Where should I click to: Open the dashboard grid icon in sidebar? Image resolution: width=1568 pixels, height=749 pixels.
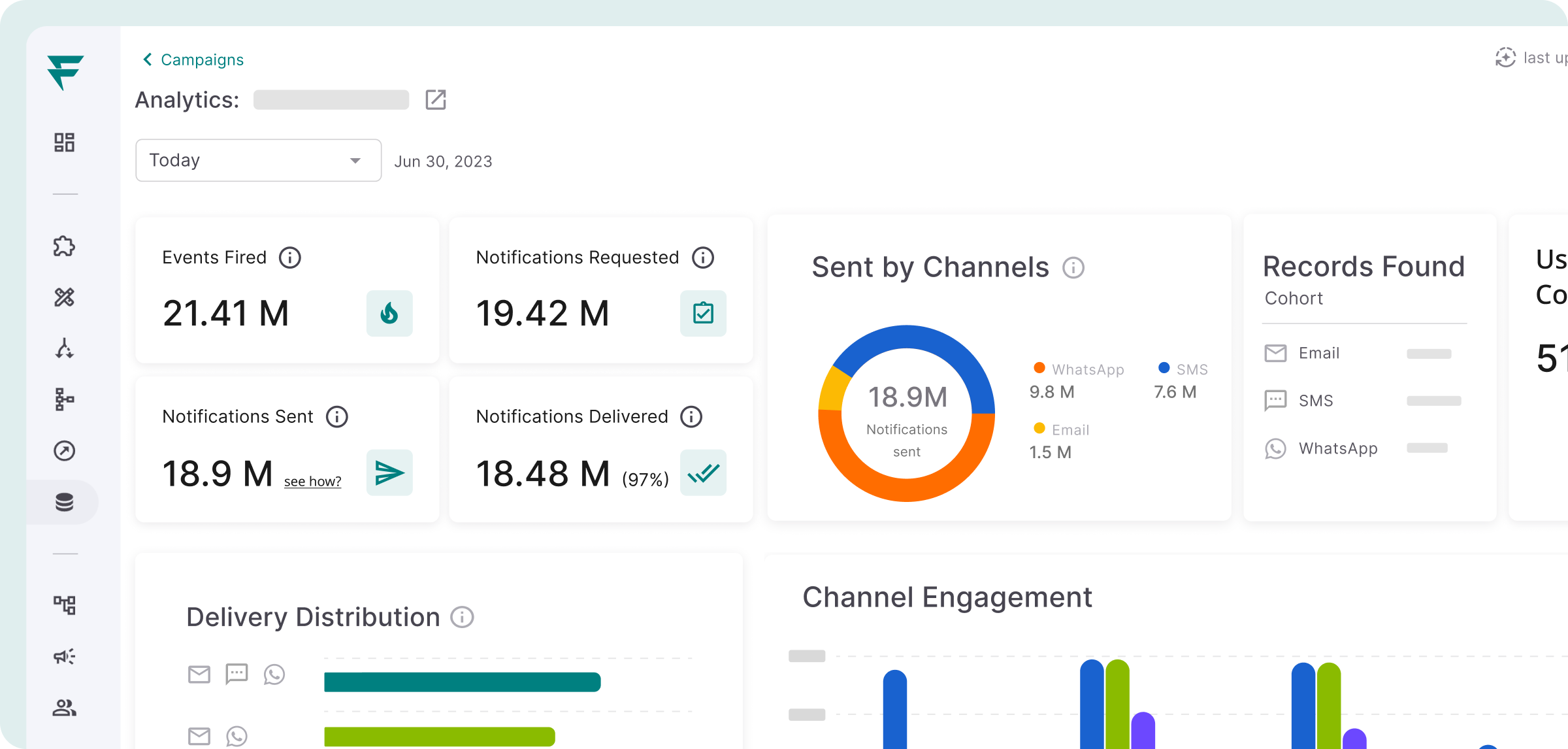64,142
